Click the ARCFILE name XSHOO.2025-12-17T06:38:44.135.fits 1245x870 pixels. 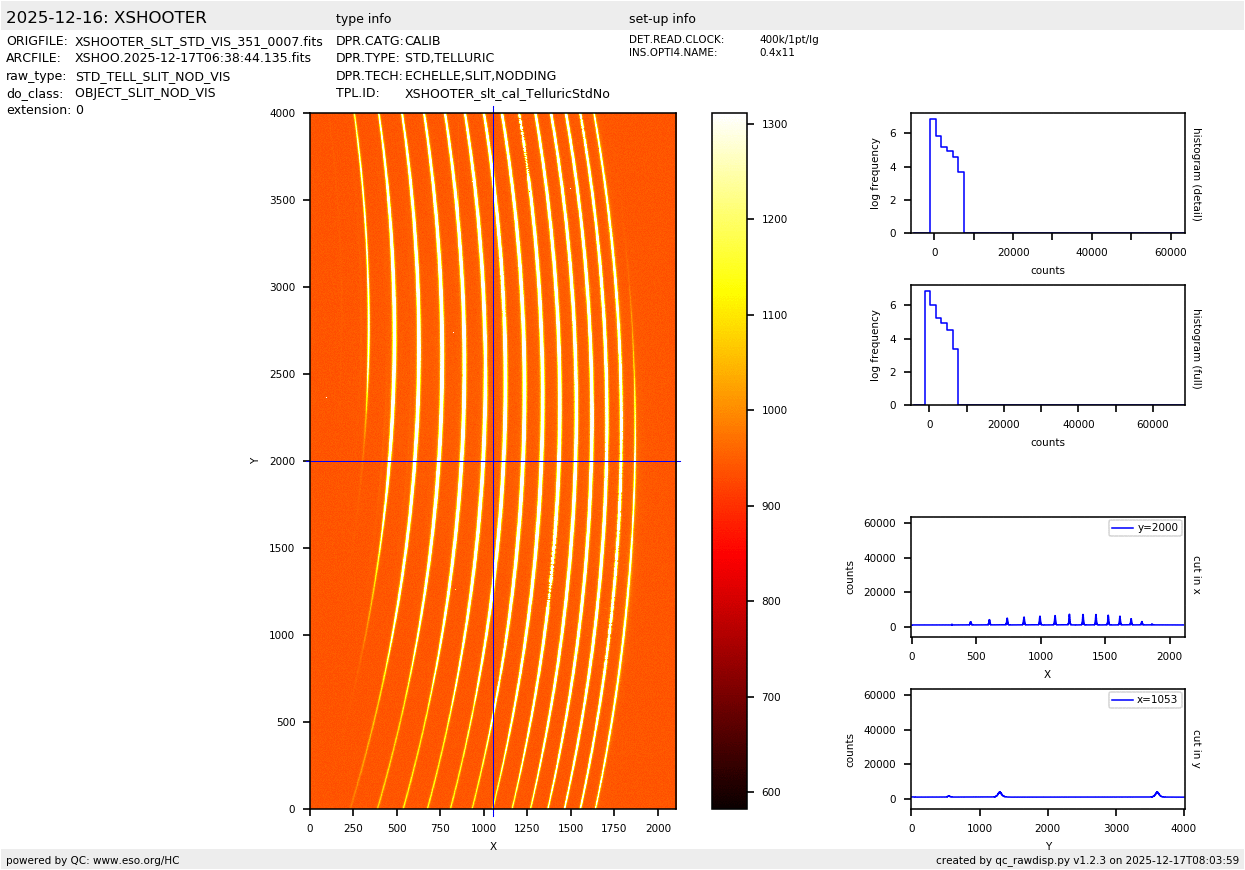tap(192, 59)
